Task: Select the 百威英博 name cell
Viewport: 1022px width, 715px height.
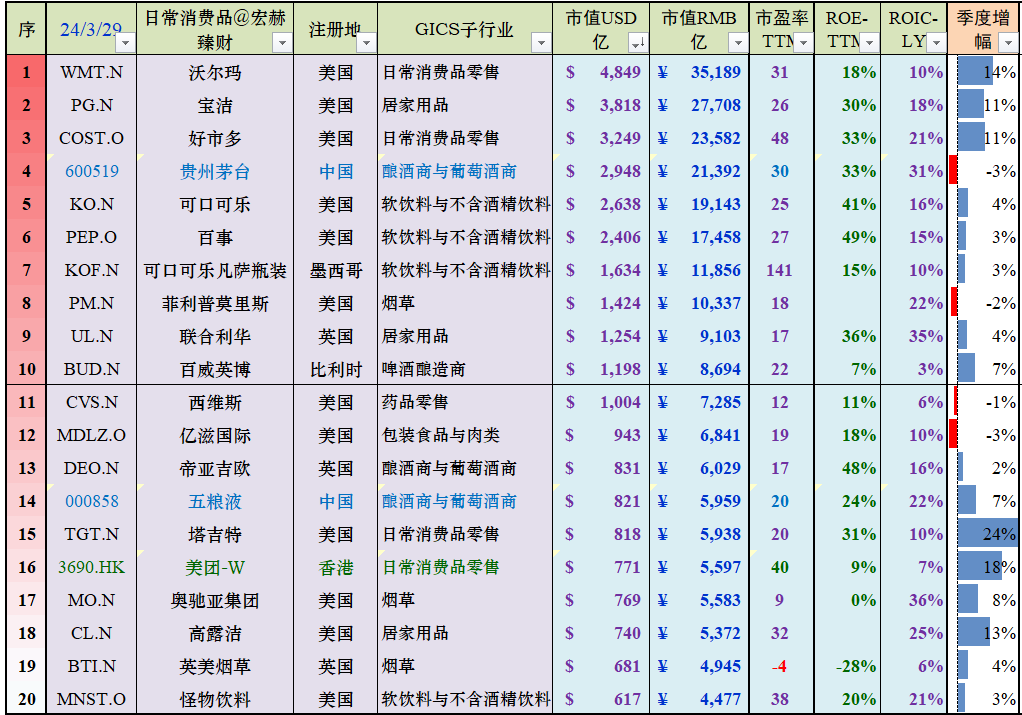Action: click(x=215, y=370)
